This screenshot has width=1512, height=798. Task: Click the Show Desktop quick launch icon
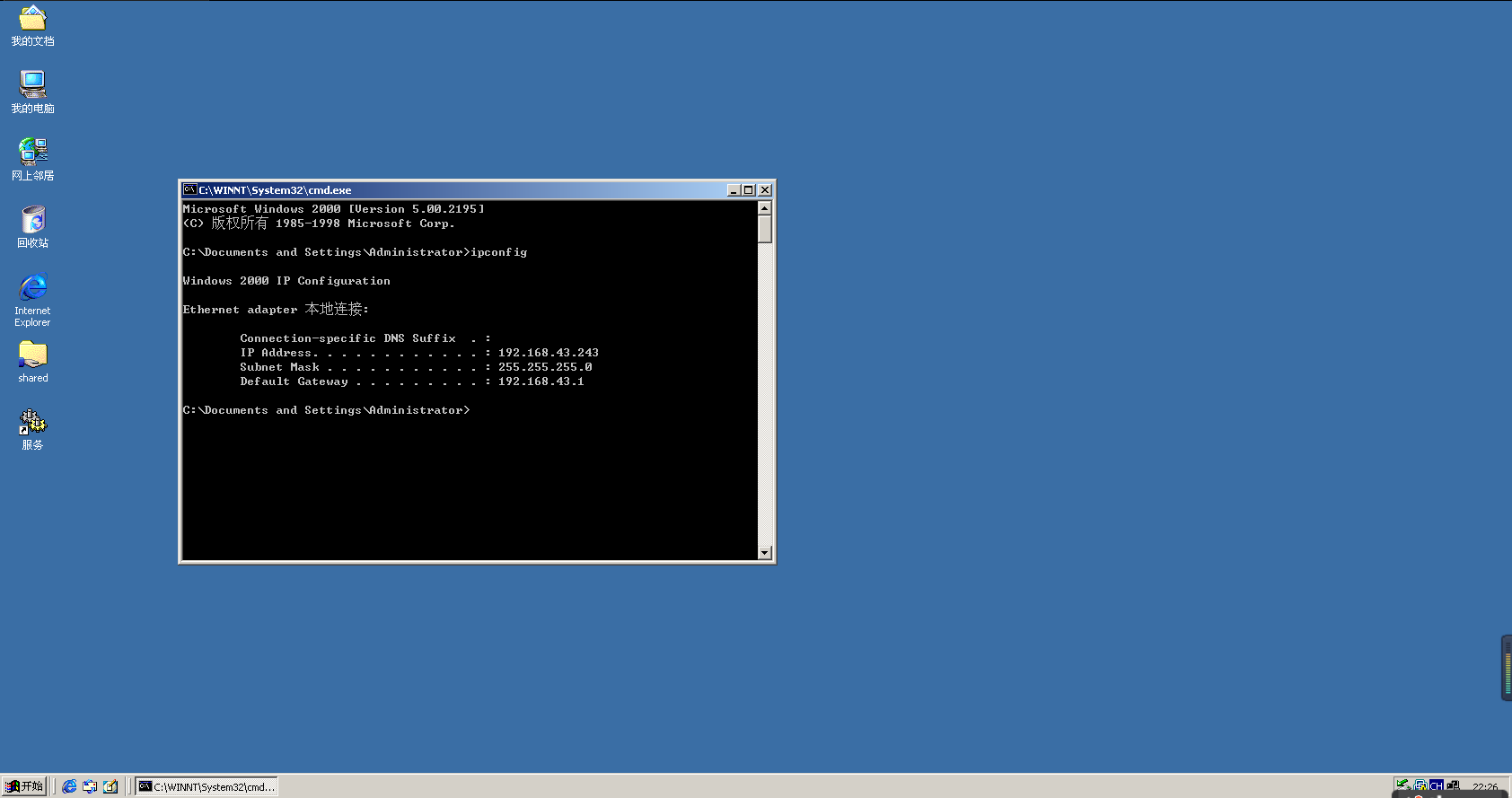click(x=110, y=786)
